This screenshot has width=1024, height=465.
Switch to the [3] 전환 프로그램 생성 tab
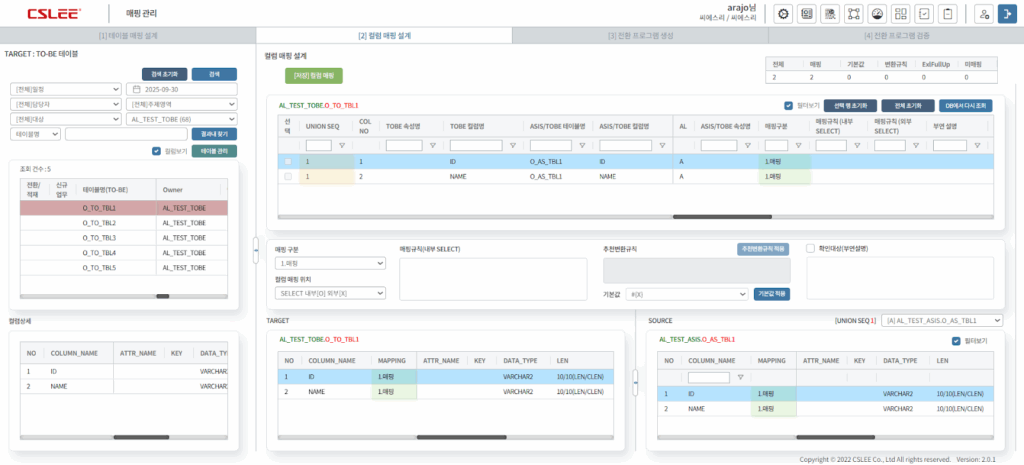tap(640, 35)
